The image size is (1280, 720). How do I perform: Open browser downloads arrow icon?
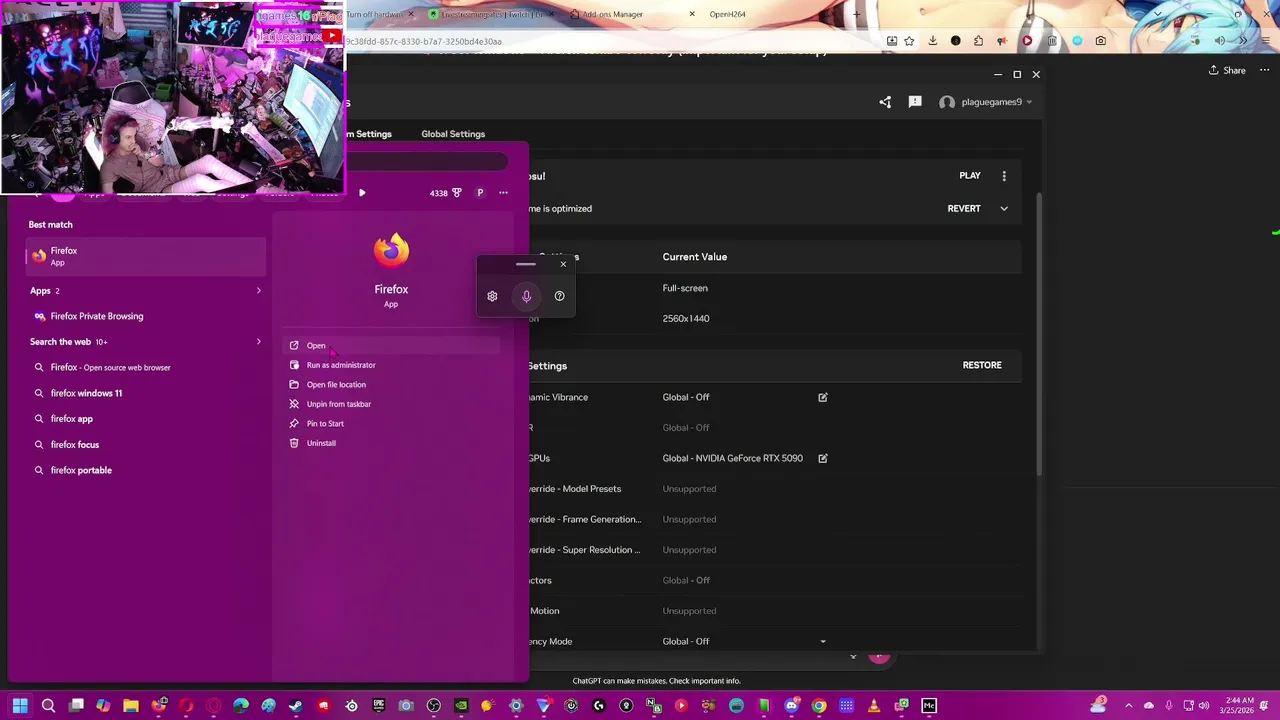(x=932, y=41)
